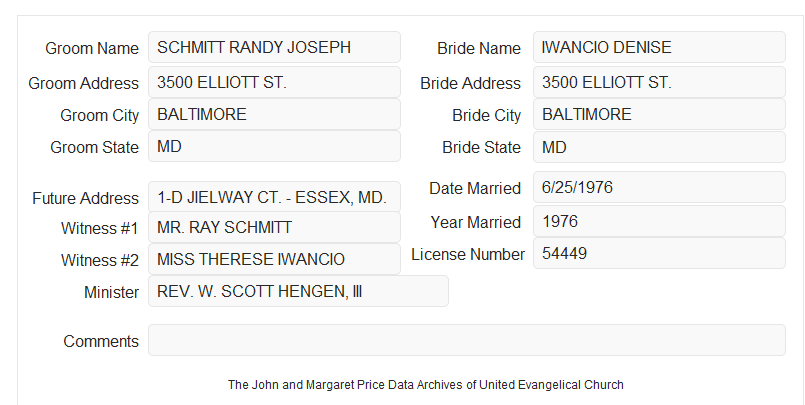Click the Groom Address field

coord(274,82)
